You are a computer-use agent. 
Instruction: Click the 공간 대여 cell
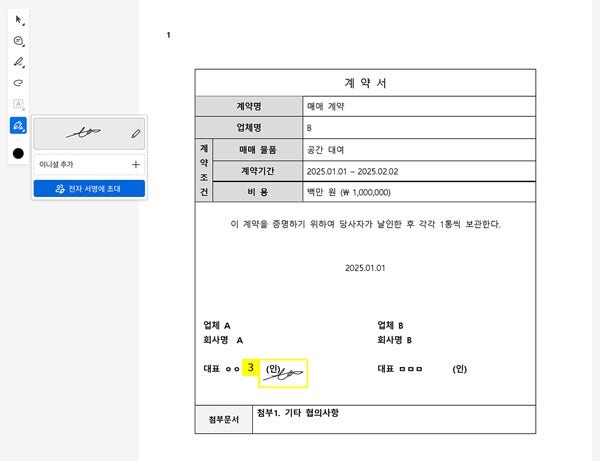(x=419, y=150)
